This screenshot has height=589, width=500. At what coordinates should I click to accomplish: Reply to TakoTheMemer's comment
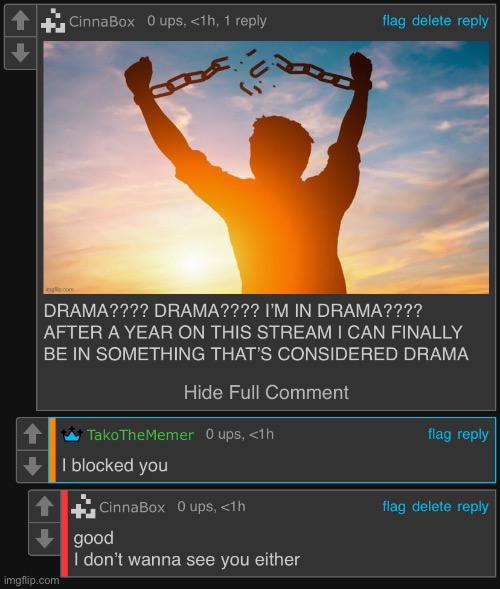(x=473, y=435)
